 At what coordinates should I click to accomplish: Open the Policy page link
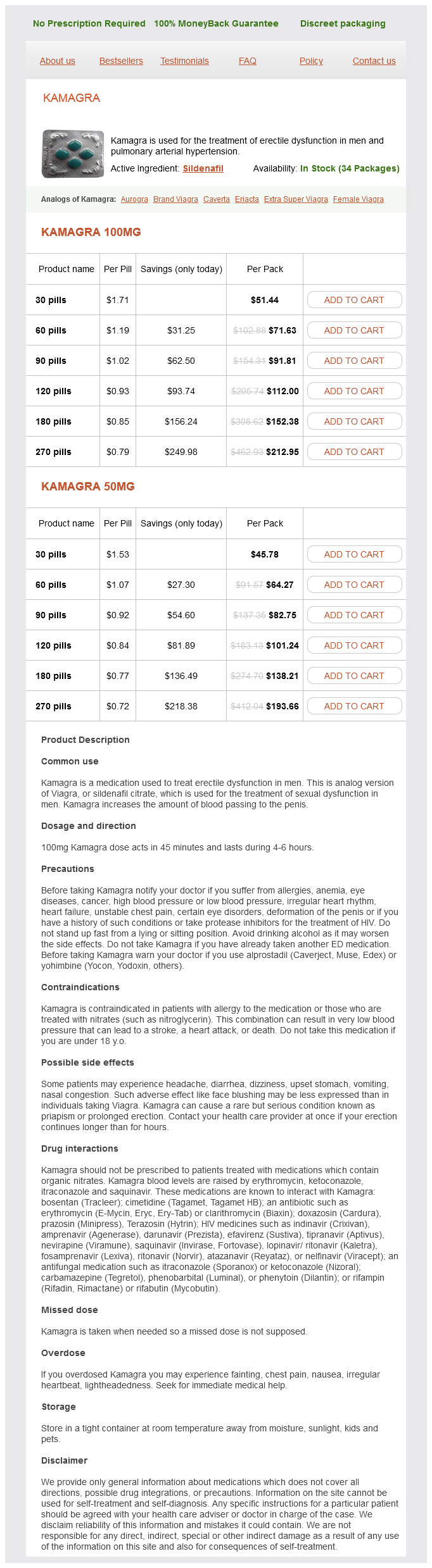pos(311,61)
